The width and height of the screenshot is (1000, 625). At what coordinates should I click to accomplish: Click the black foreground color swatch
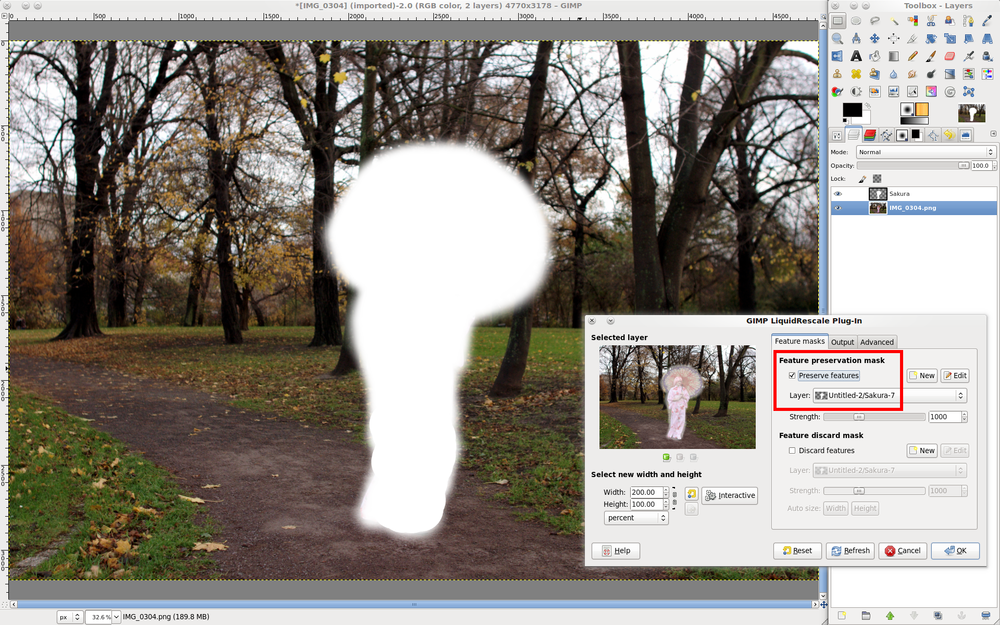coord(851,110)
